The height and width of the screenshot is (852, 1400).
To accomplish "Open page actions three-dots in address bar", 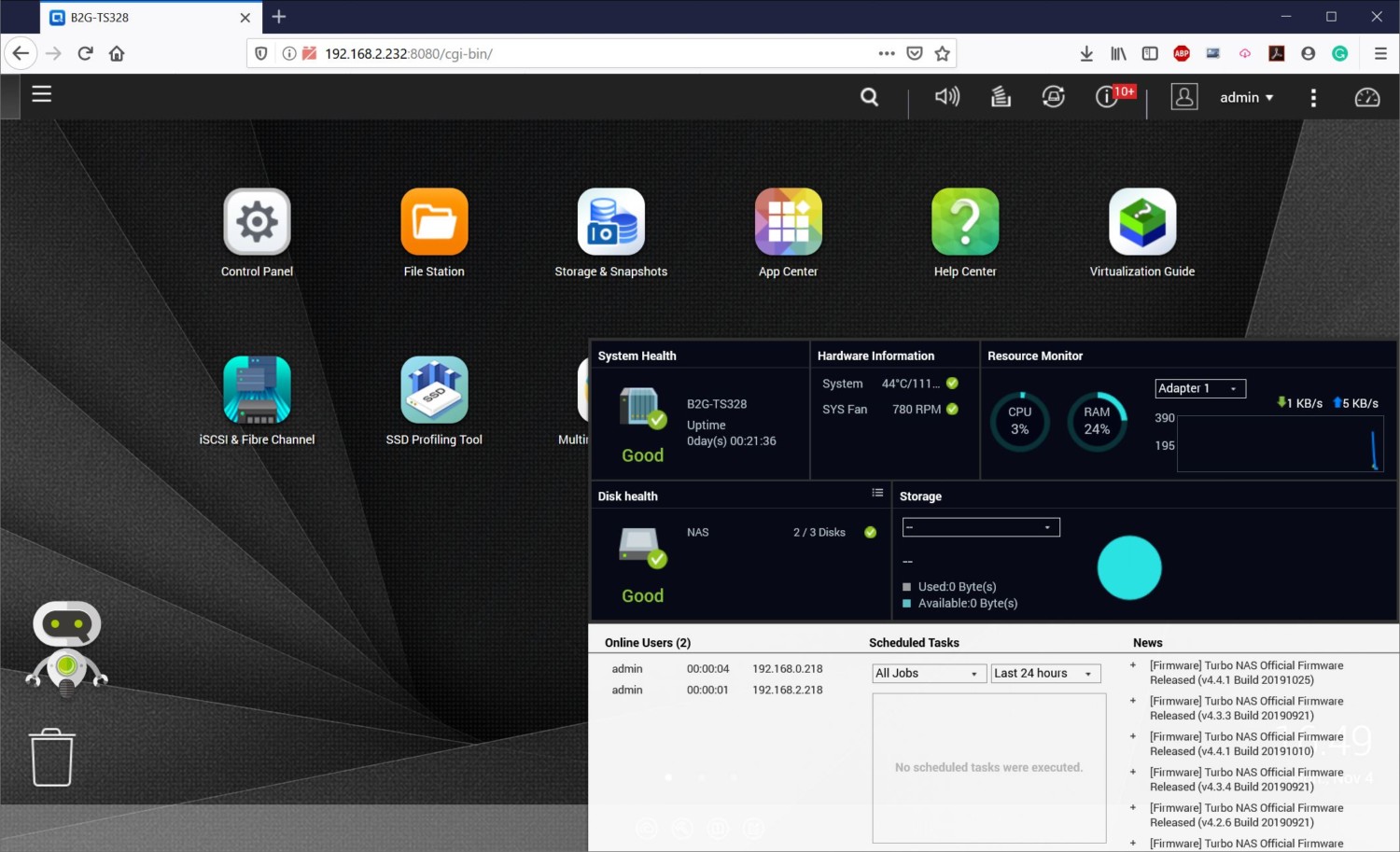I will 887,53.
